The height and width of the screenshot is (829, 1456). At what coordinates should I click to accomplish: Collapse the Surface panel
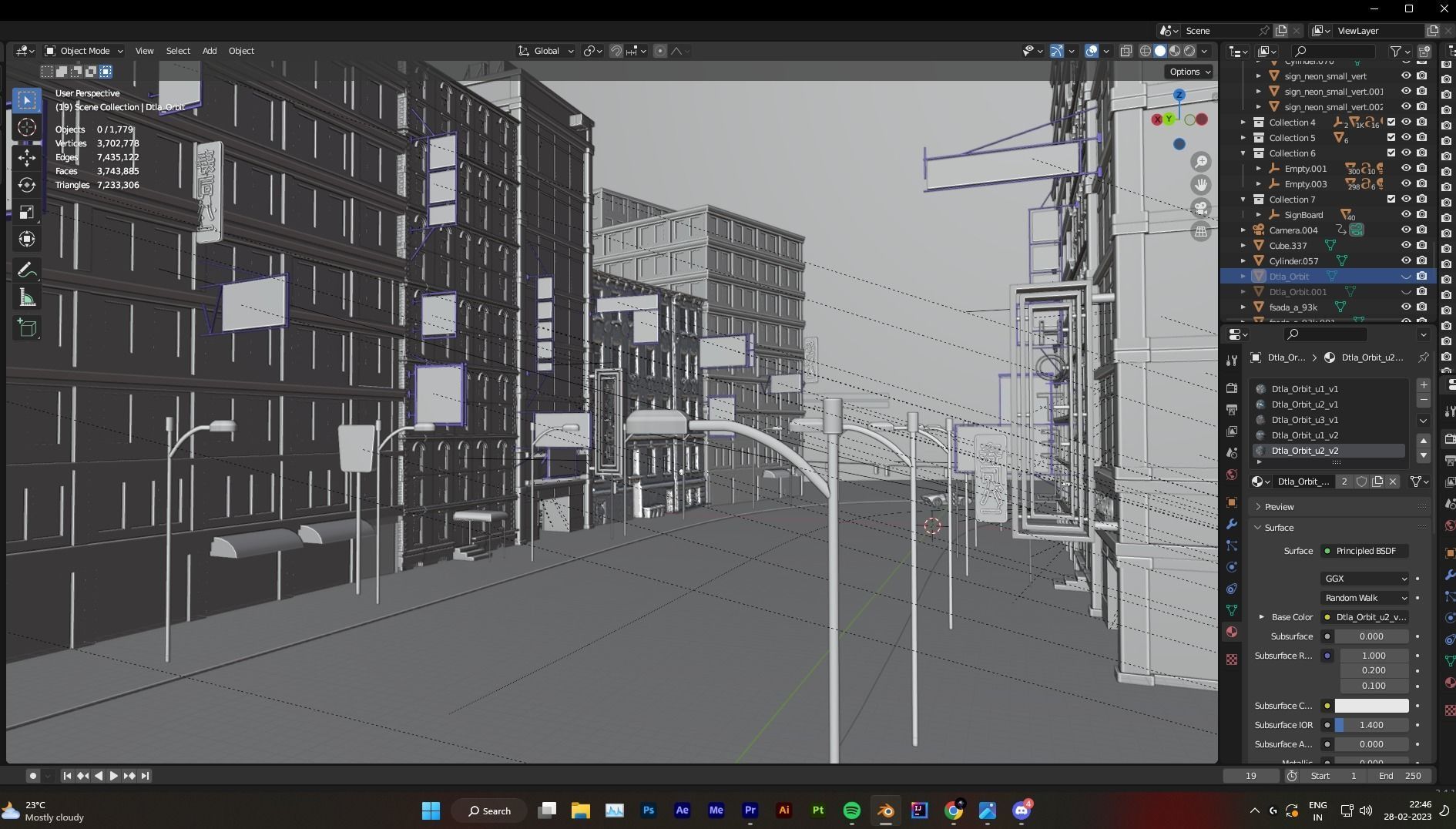click(1339, 528)
